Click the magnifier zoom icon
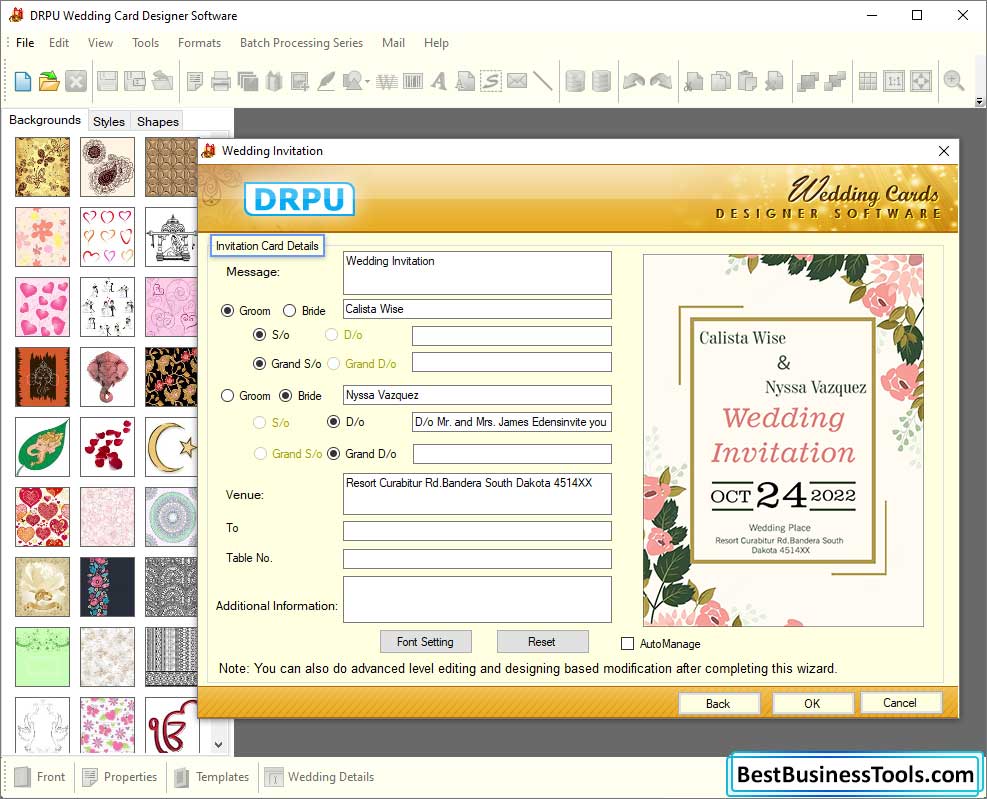Image resolution: width=987 pixels, height=799 pixels. tap(954, 81)
